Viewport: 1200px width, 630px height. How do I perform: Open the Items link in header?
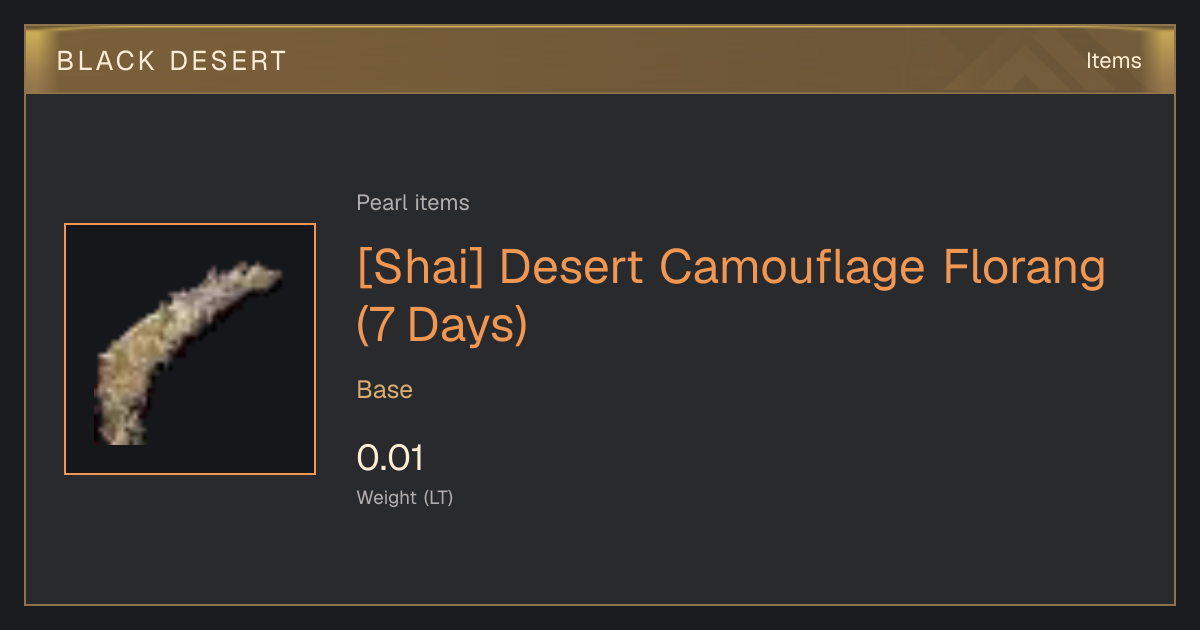point(1113,61)
